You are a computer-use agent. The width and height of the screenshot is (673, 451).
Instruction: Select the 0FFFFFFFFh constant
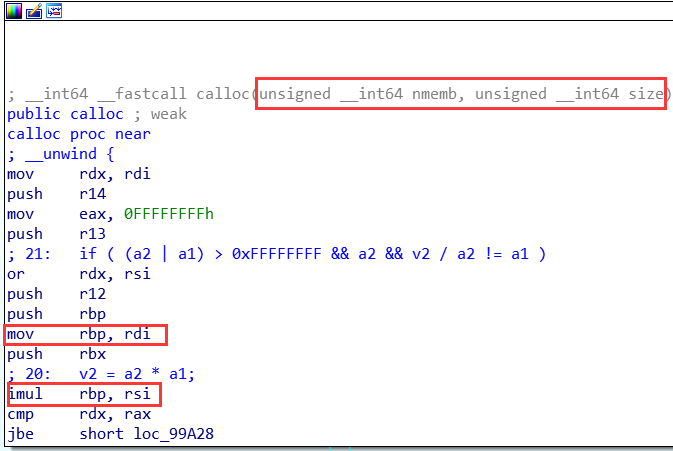pyautogui.click(x=169, y=214)
